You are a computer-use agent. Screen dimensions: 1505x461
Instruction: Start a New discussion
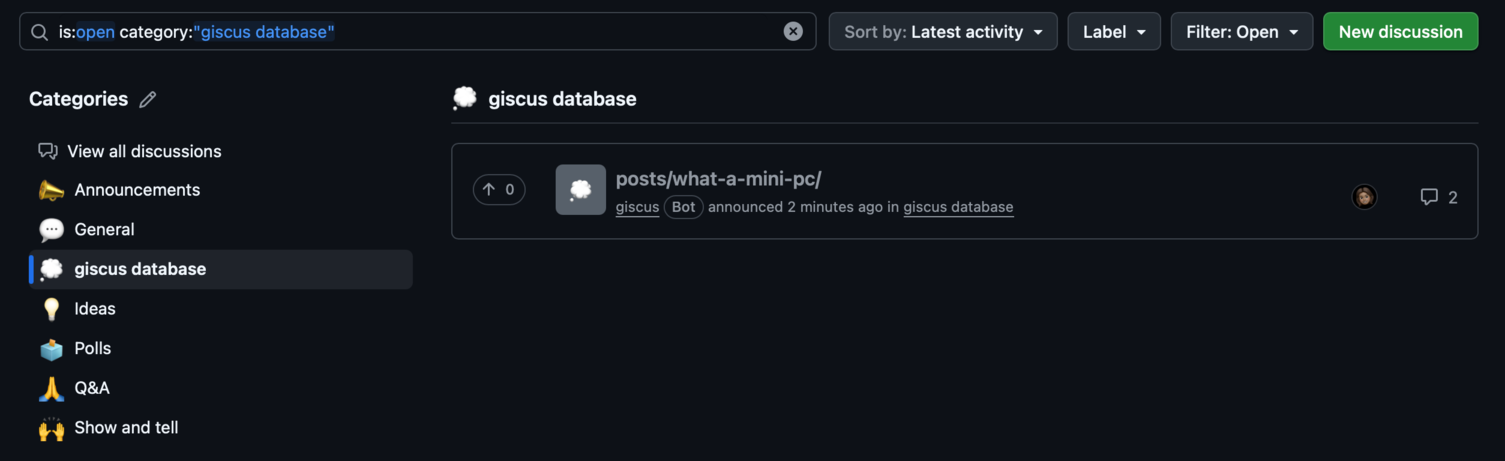[1400, 32]
